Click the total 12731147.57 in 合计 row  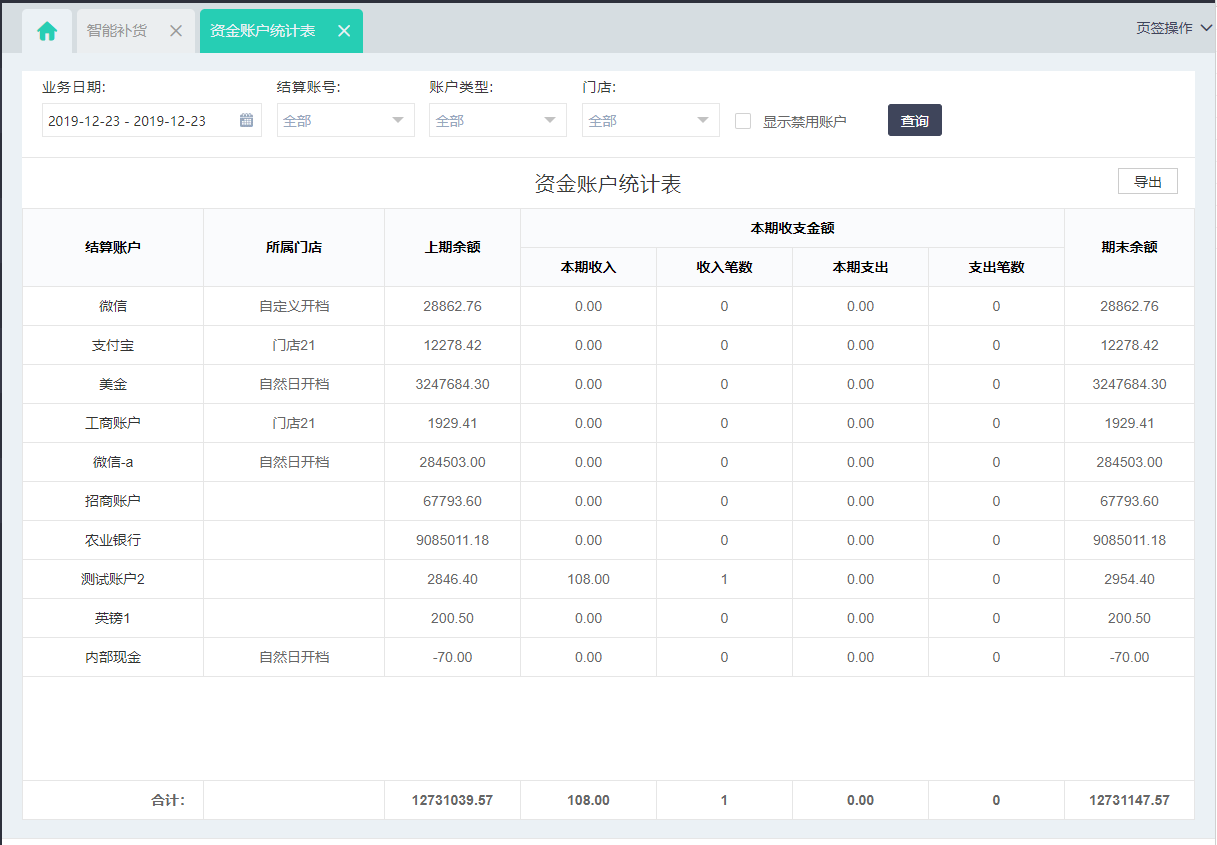[x=1130, y=800]
